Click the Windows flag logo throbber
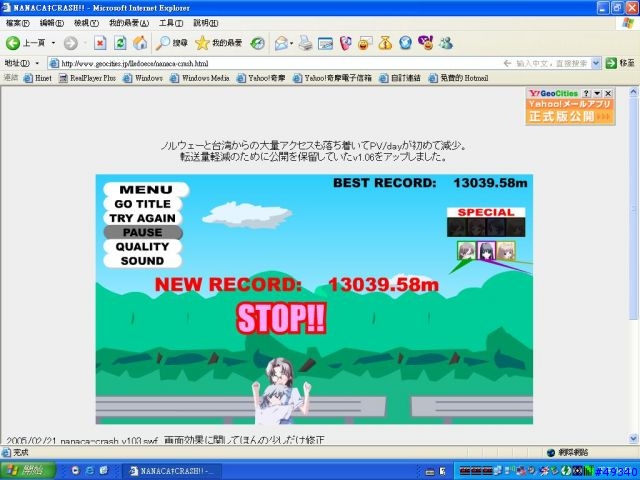This screenshot has height=480, width=640. 628,23
